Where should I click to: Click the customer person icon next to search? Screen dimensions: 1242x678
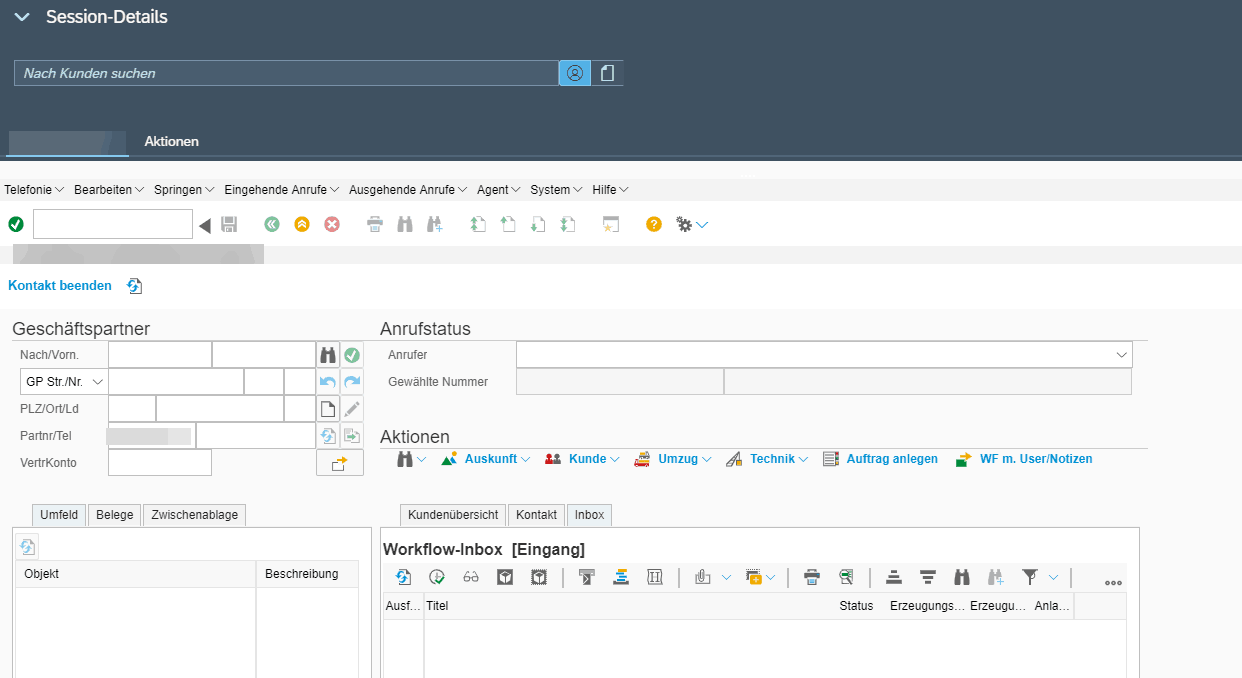575,73
